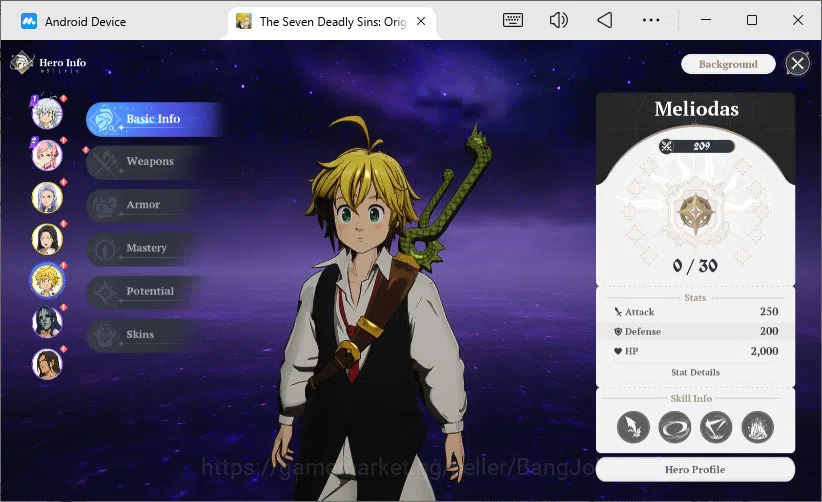Select The Seven Deadly Sins: Origin tab
The image size is (822, 502).
tap(332, 21)
